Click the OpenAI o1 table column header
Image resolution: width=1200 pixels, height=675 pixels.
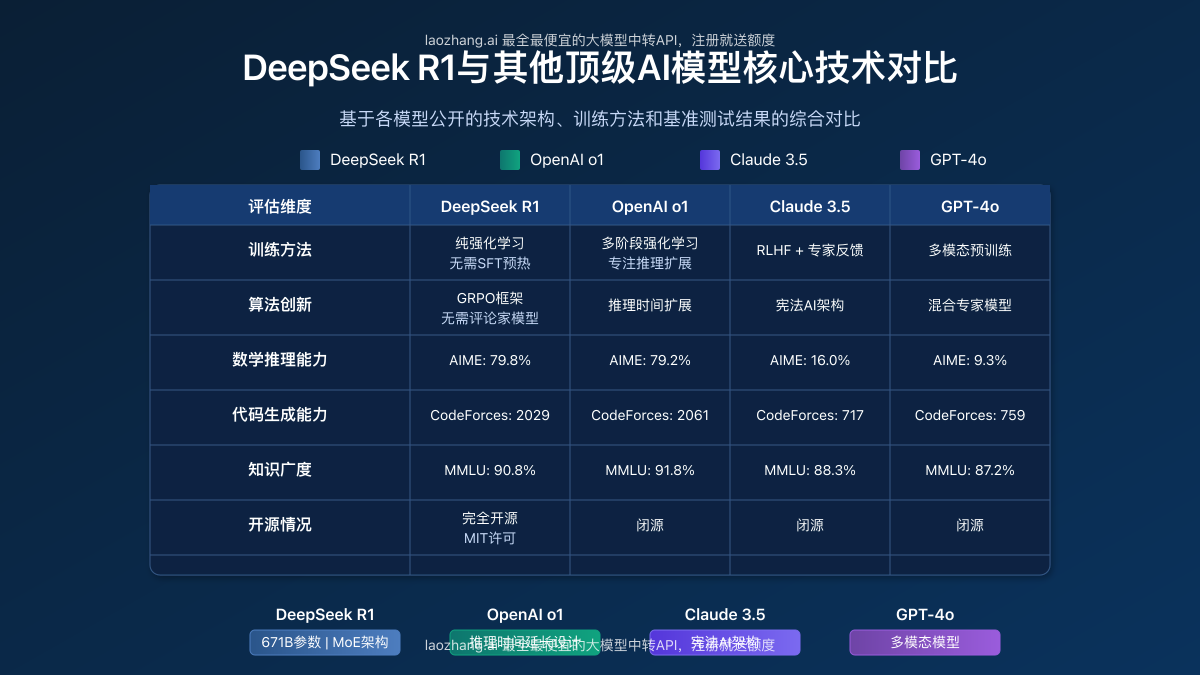pyautogui.click(x=650, y=207)
